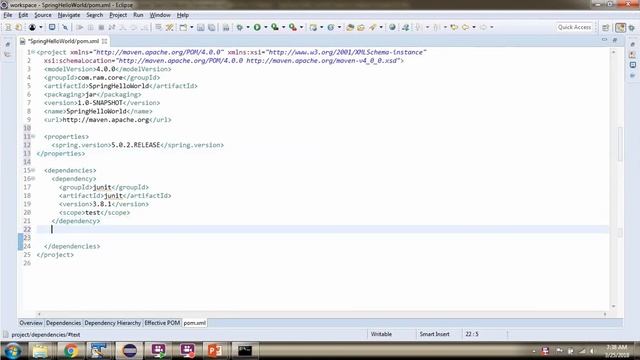This screenshot has width=640, height=360.
Task: Collapse the properties fold marker on line 11
Action: point(33,136)
